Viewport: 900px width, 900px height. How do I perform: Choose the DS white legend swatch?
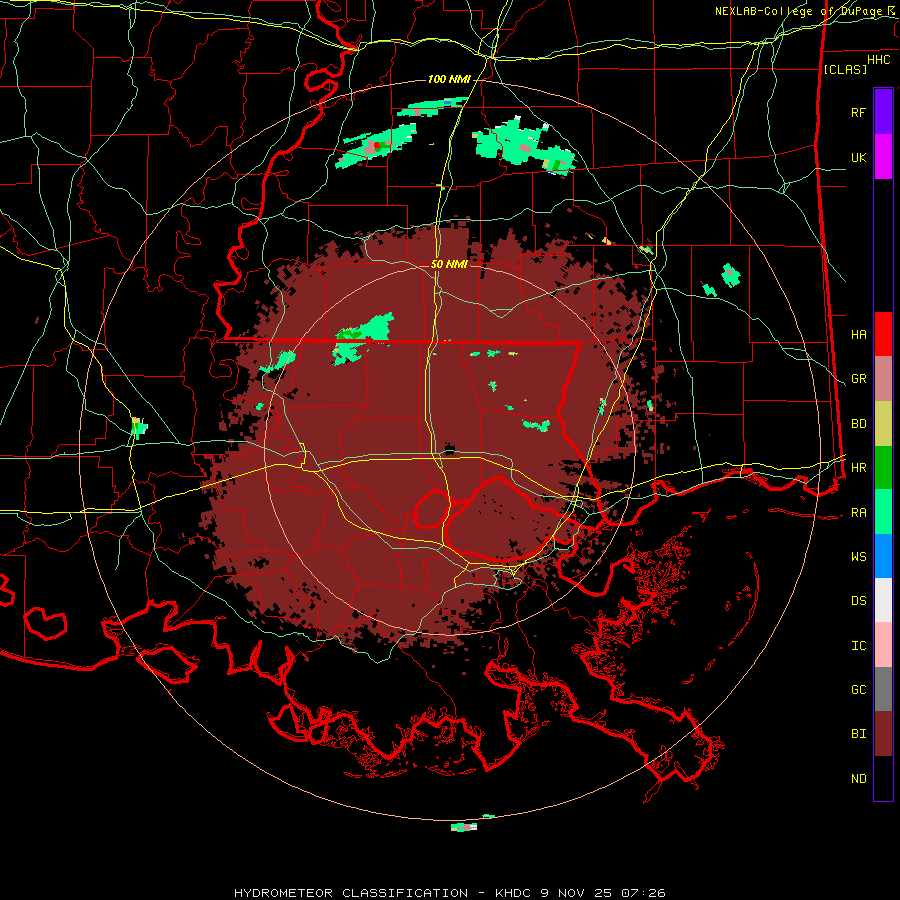(883, 600)
